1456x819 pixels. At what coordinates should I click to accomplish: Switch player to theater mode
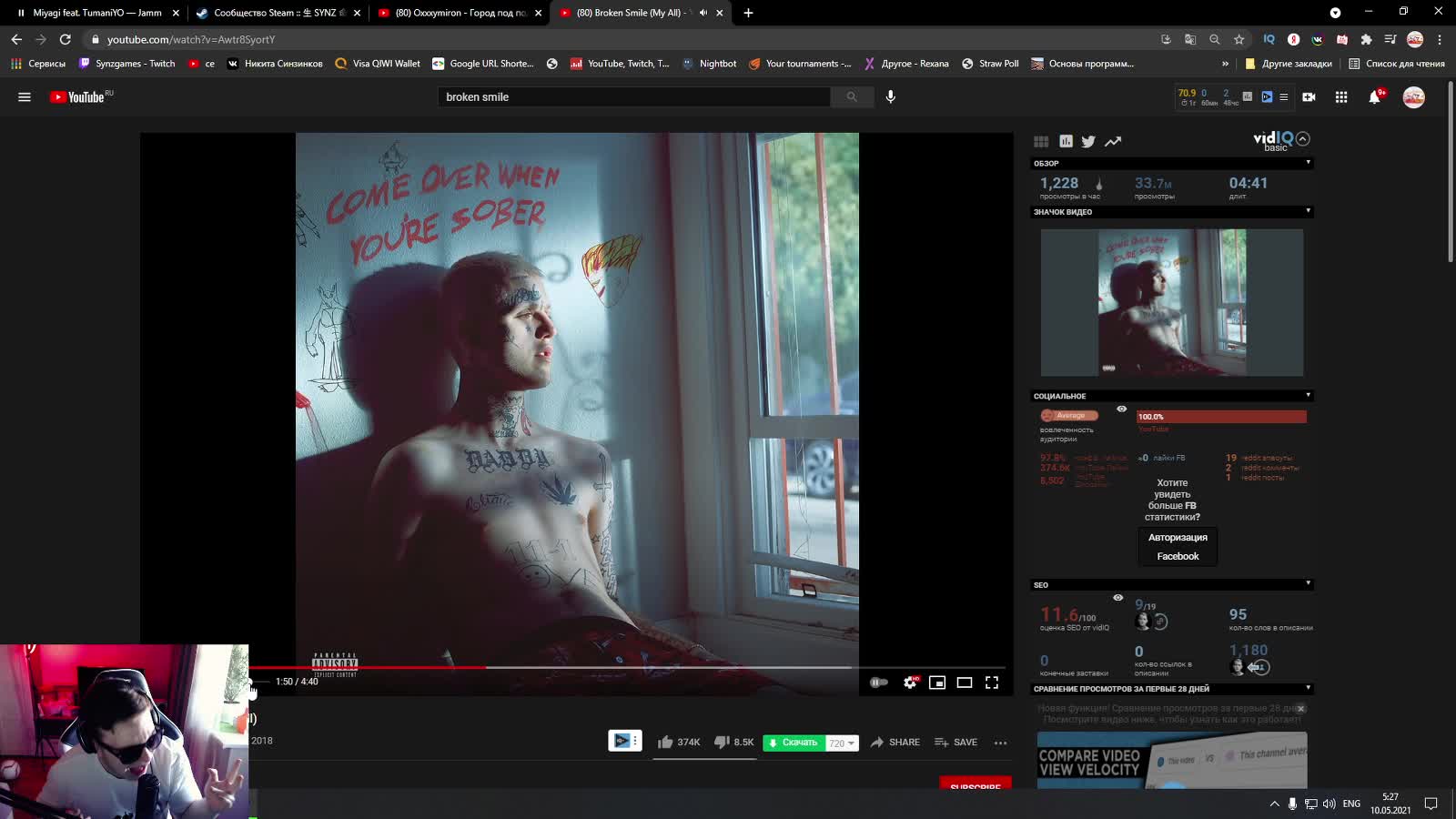[x=965, y=682]
